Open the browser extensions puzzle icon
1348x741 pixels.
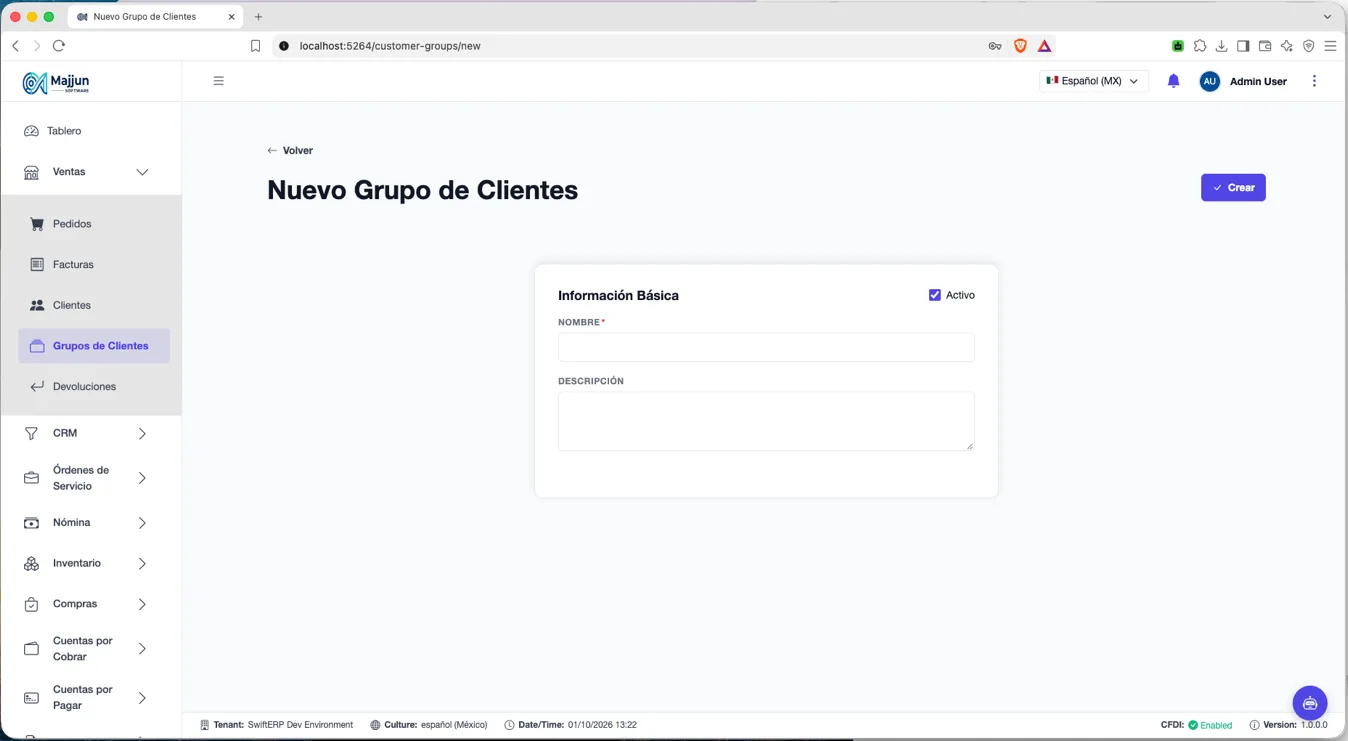click(x=1199, y=46)
